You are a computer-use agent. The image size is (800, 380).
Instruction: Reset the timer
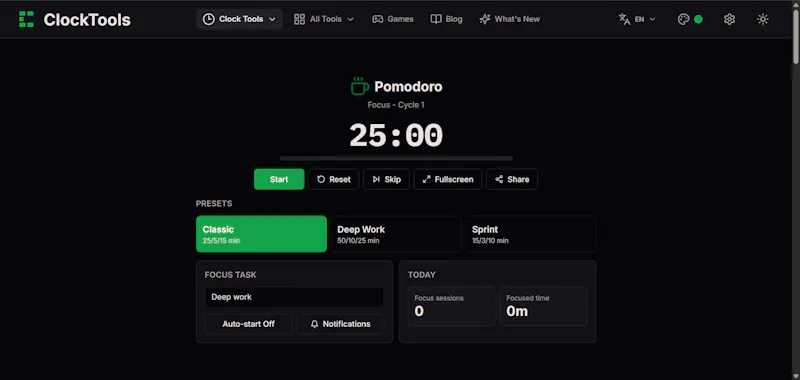click(334, 180)
